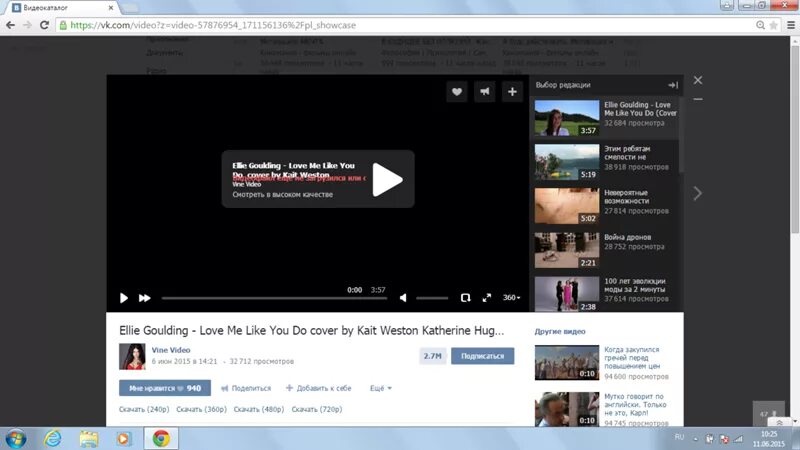Toggle loop playback icon in player controls
Screen dimensions: 800x450
[x=465, y=298]
